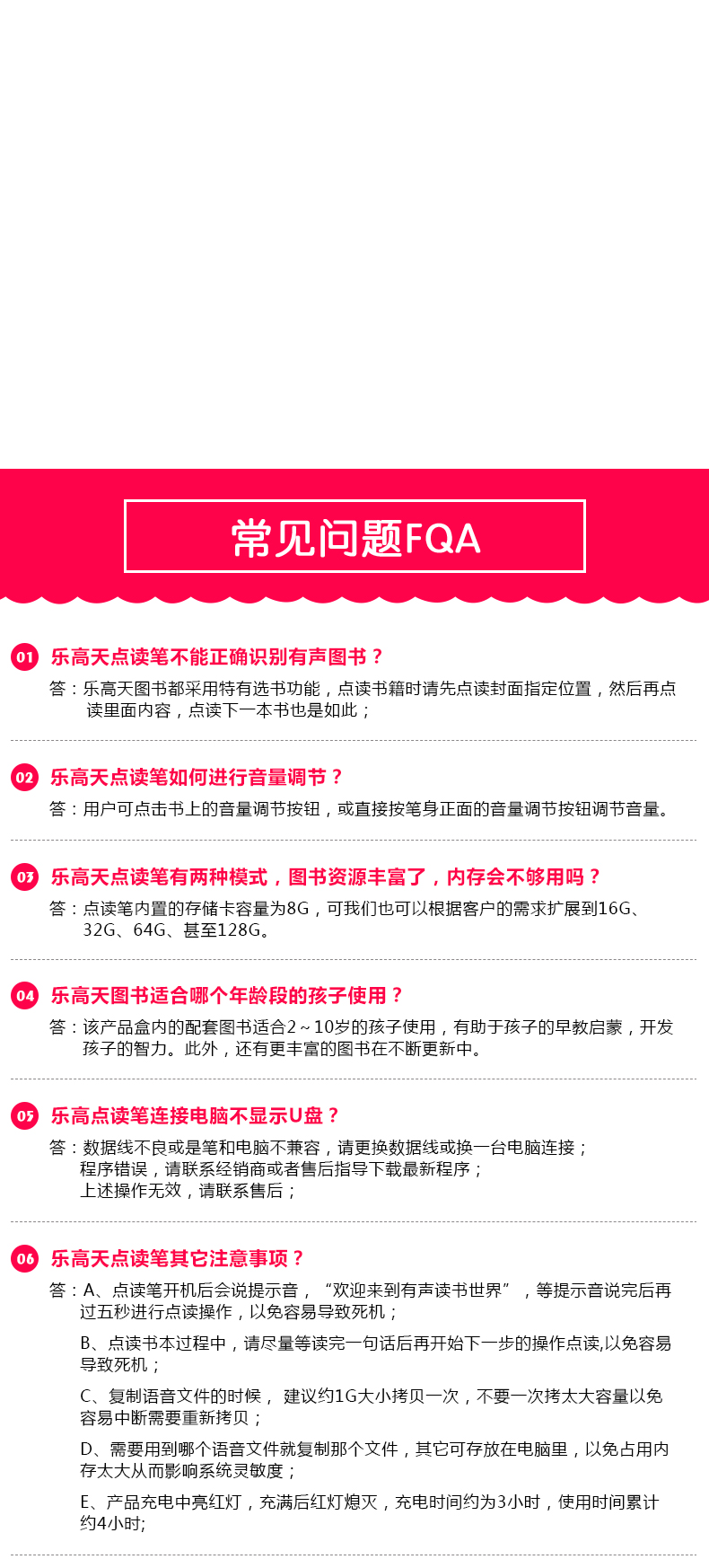Open question about 不能正确识别有声图书
This screenshot has height=1568, width=709.
217,657
